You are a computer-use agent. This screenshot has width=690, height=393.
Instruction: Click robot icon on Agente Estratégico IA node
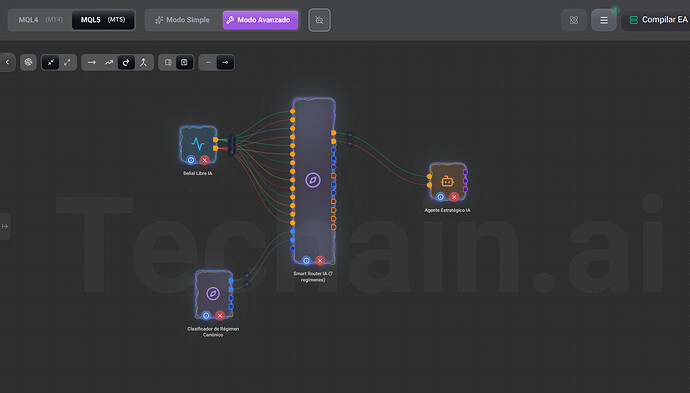(x=447, y=181)
